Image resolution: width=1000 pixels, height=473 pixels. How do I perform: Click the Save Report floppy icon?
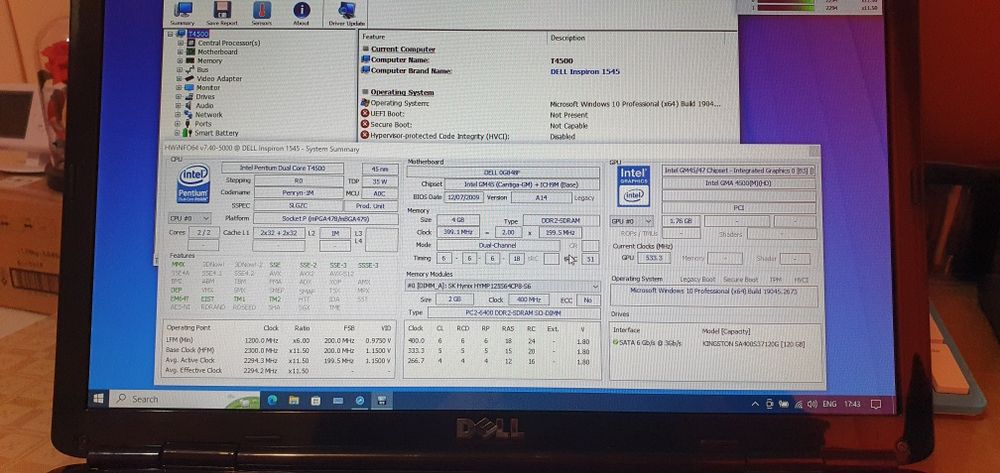click(223, 11)
